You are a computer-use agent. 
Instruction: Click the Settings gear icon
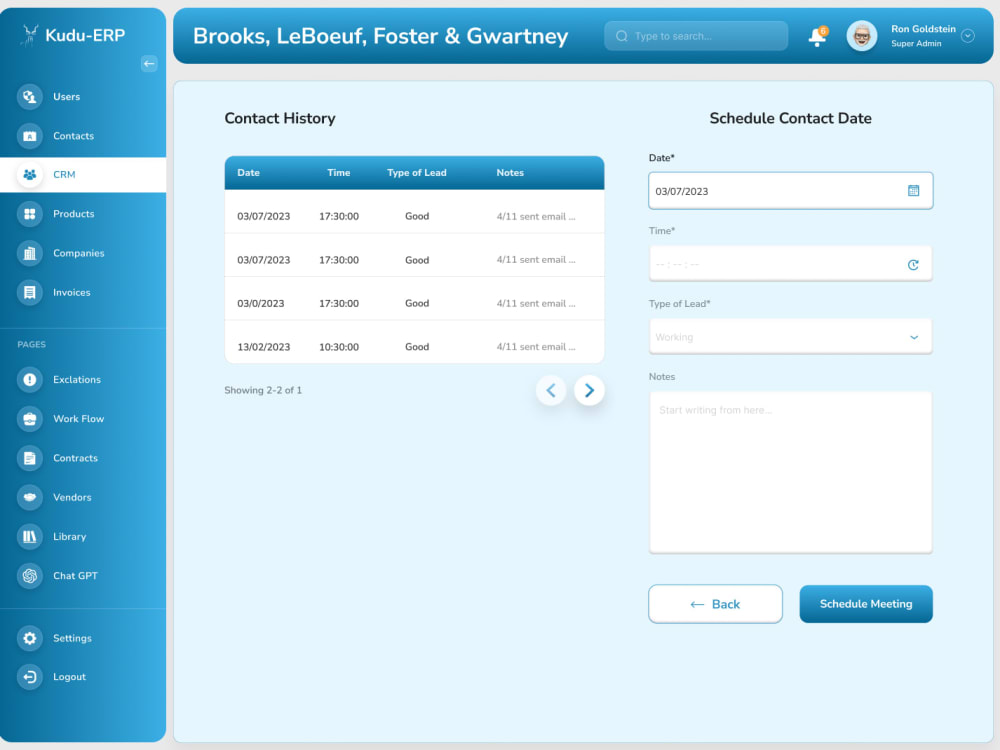tap(29, 638)
